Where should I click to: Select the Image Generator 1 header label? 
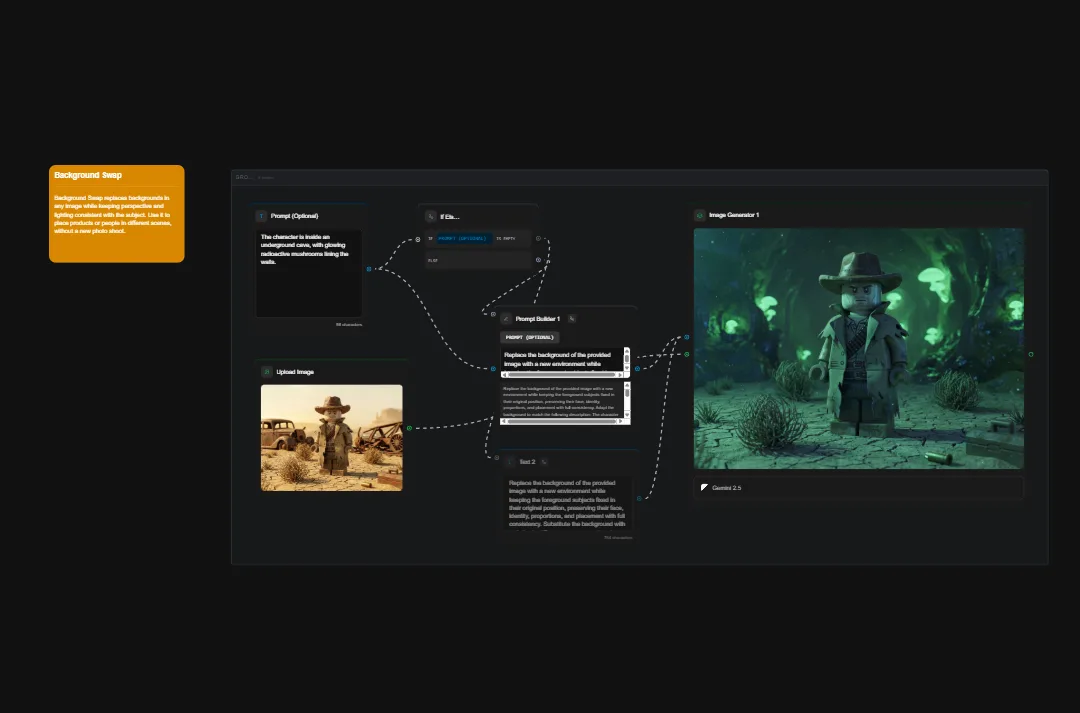737,214
